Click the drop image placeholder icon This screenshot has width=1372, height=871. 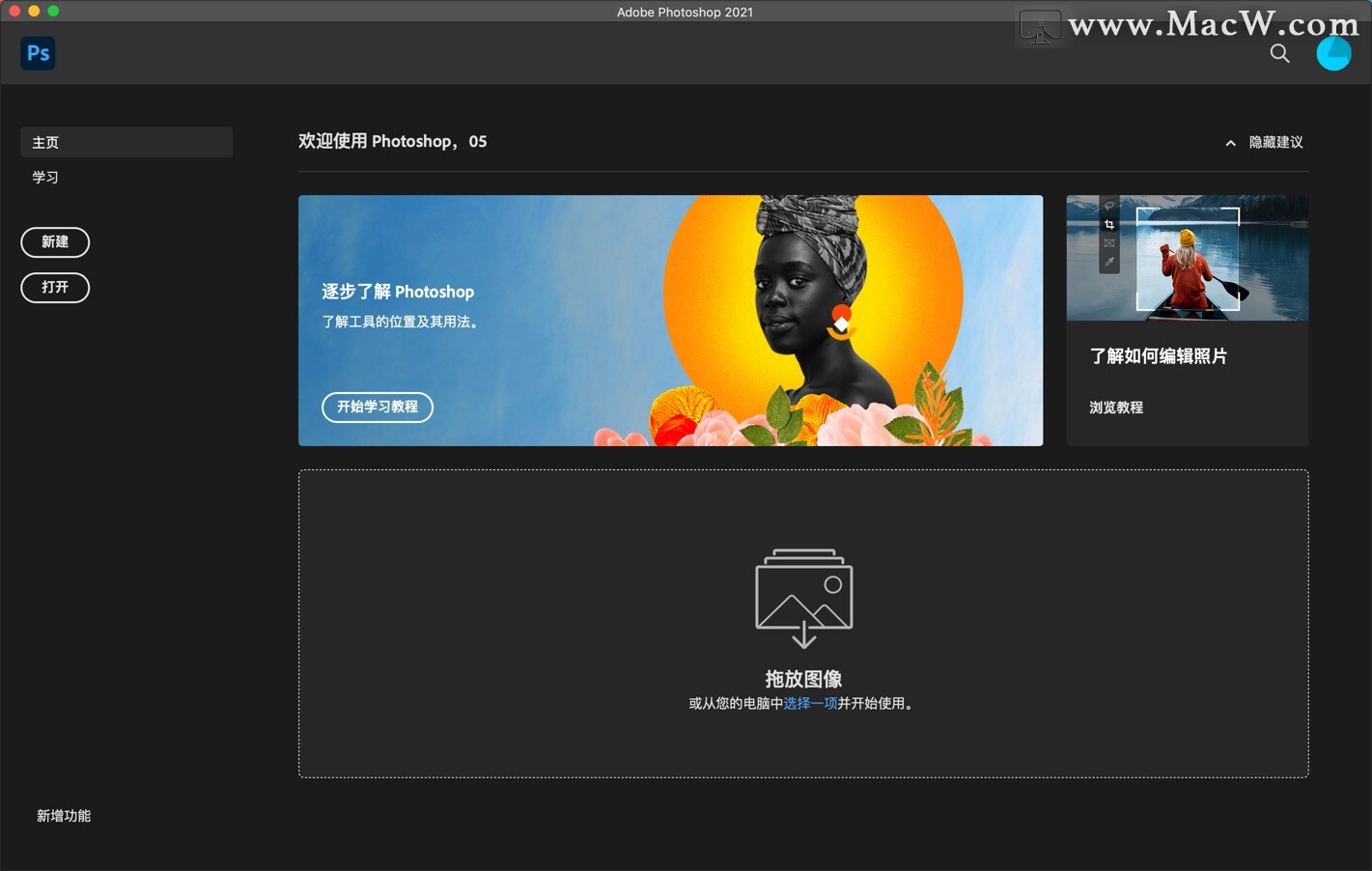click(803, 598)
